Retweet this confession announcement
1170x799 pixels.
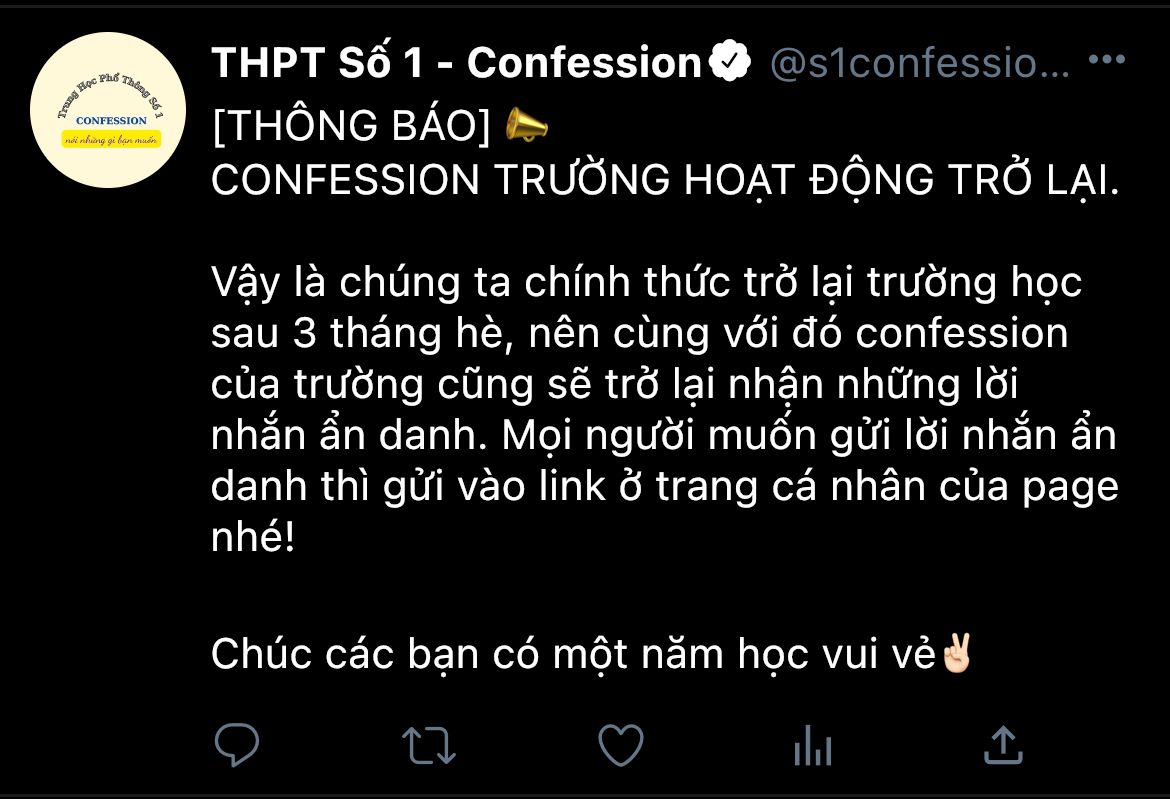pyautogui.click(x=428, y=745)
